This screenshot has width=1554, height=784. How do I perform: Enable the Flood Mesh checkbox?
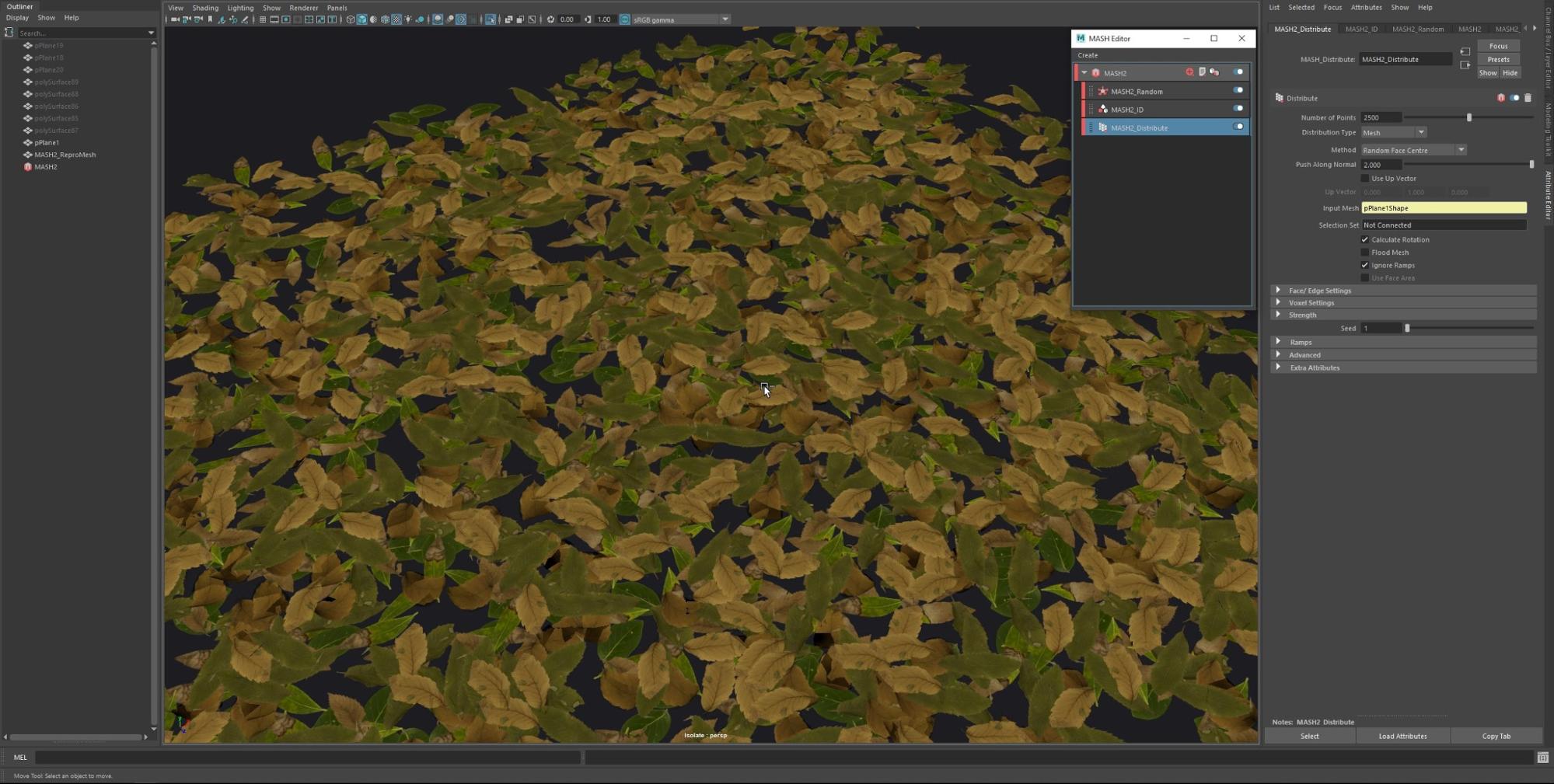pos(1364,253)
